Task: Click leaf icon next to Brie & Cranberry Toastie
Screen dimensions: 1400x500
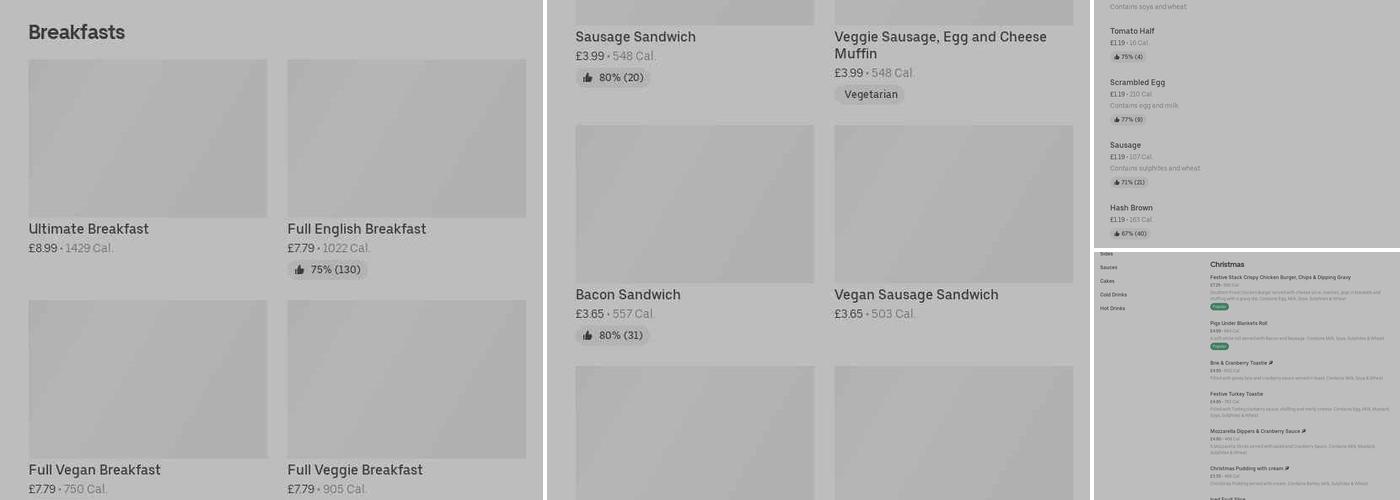Action: pos(1271,363)
